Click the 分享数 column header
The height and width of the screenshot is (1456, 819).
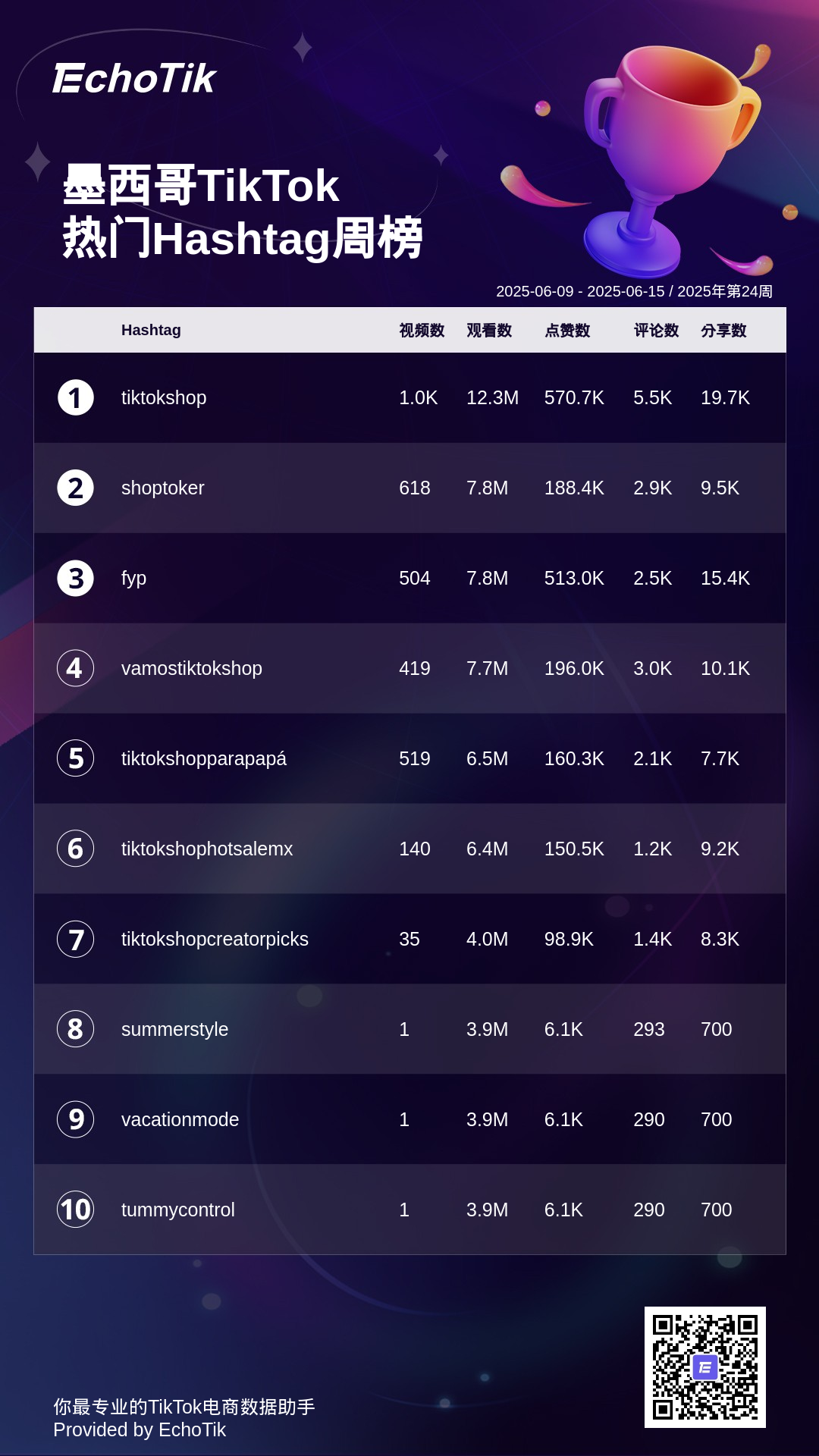point(723,330)
